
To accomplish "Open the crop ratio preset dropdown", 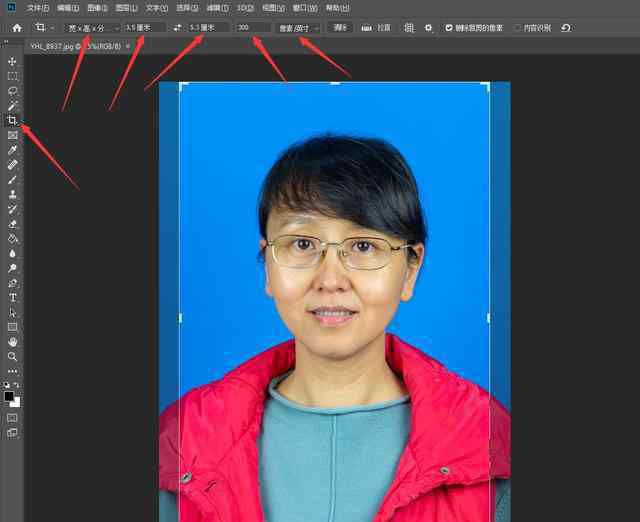I will (92, 28).
